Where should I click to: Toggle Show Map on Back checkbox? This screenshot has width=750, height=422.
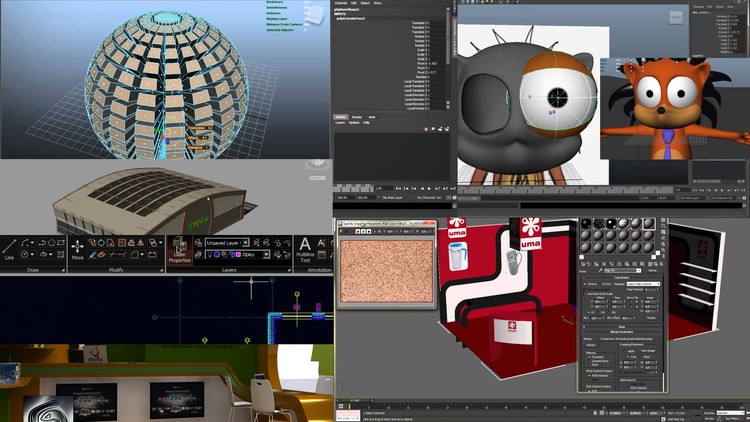(585, 289)
